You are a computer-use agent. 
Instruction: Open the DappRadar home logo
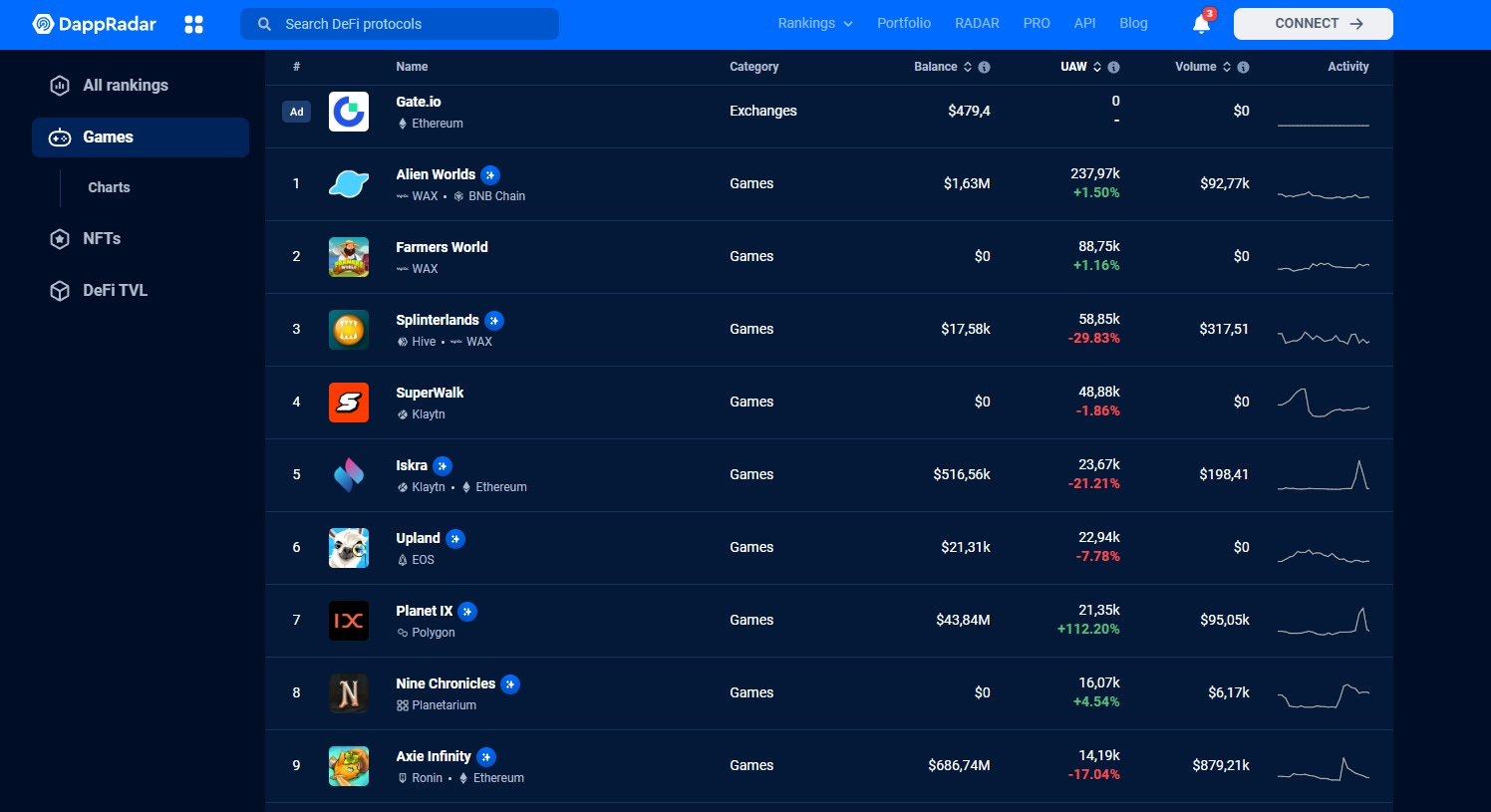[x=95, y=24]
